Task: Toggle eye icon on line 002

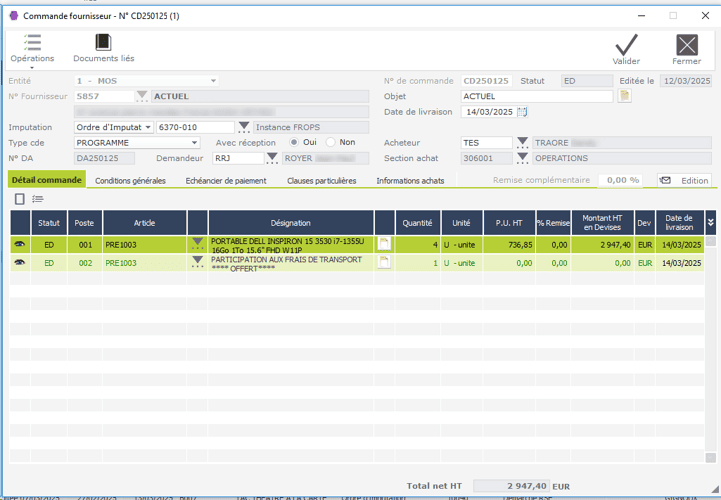Action: point(19,263)
